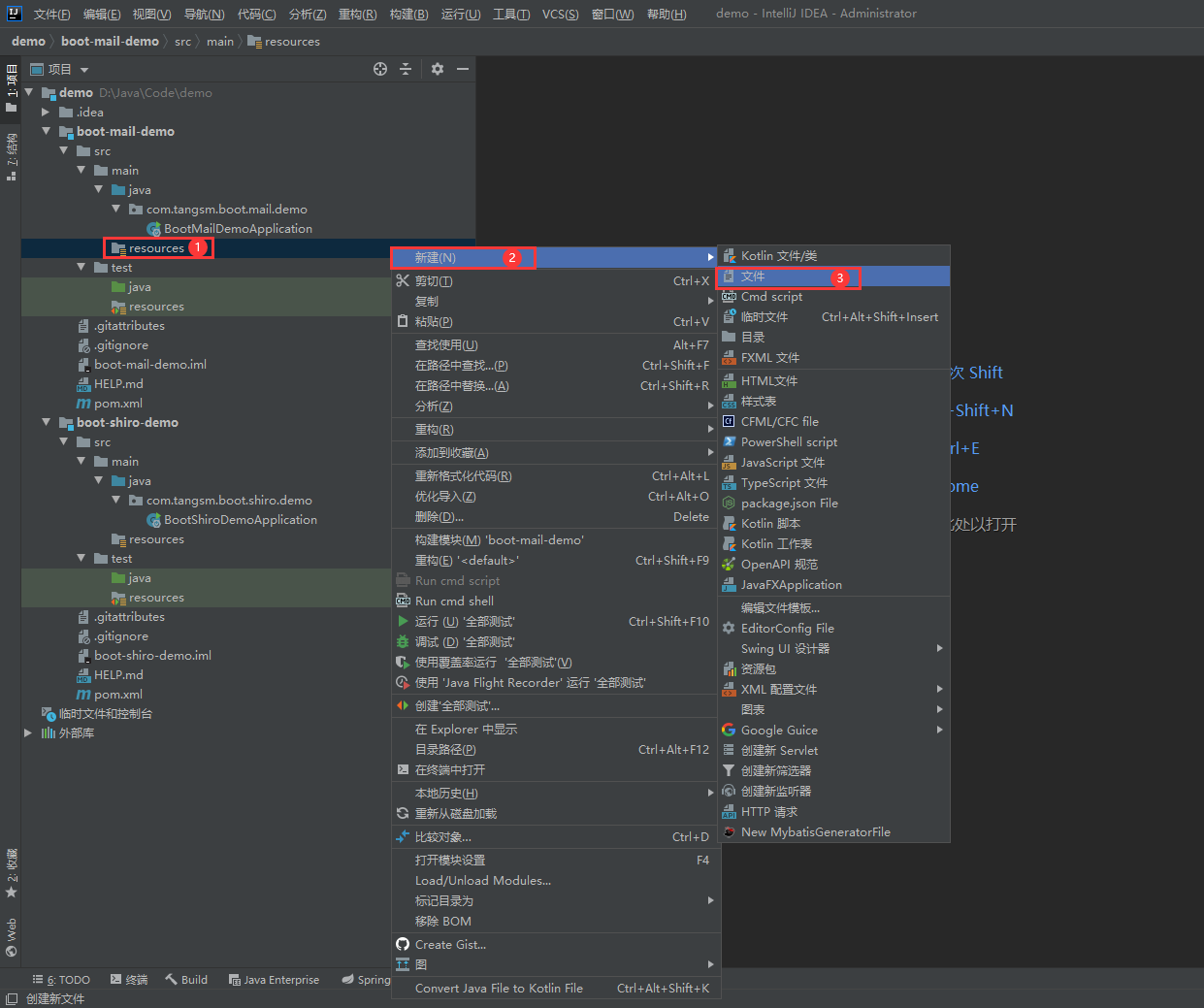
Task: Click the green run arrow icon
Action: (x=403, y=621)
